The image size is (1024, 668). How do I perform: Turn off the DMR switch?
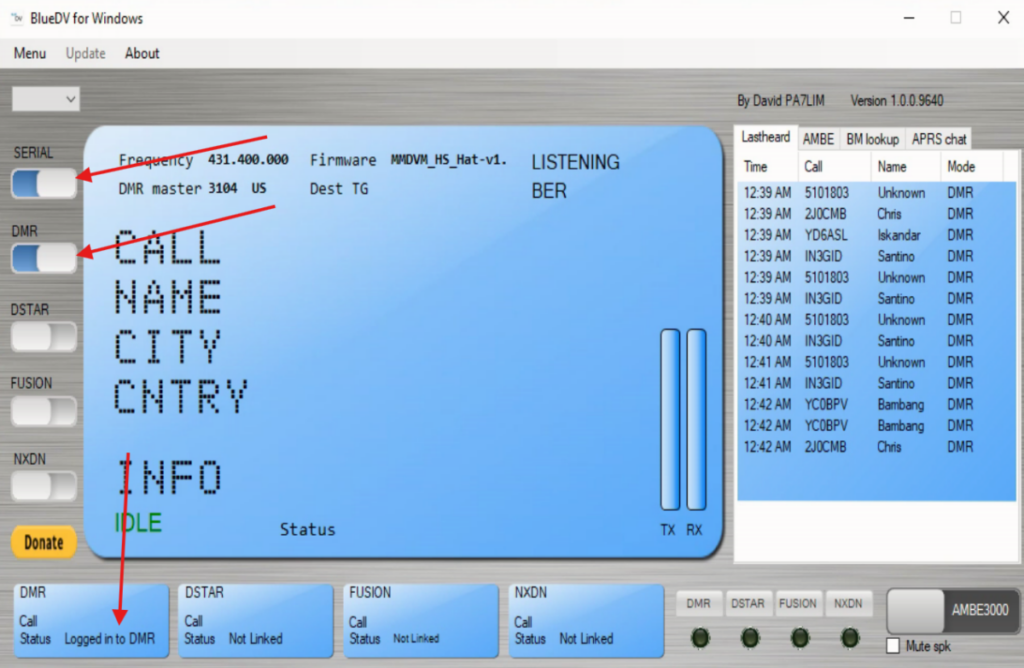click(44, 258)
